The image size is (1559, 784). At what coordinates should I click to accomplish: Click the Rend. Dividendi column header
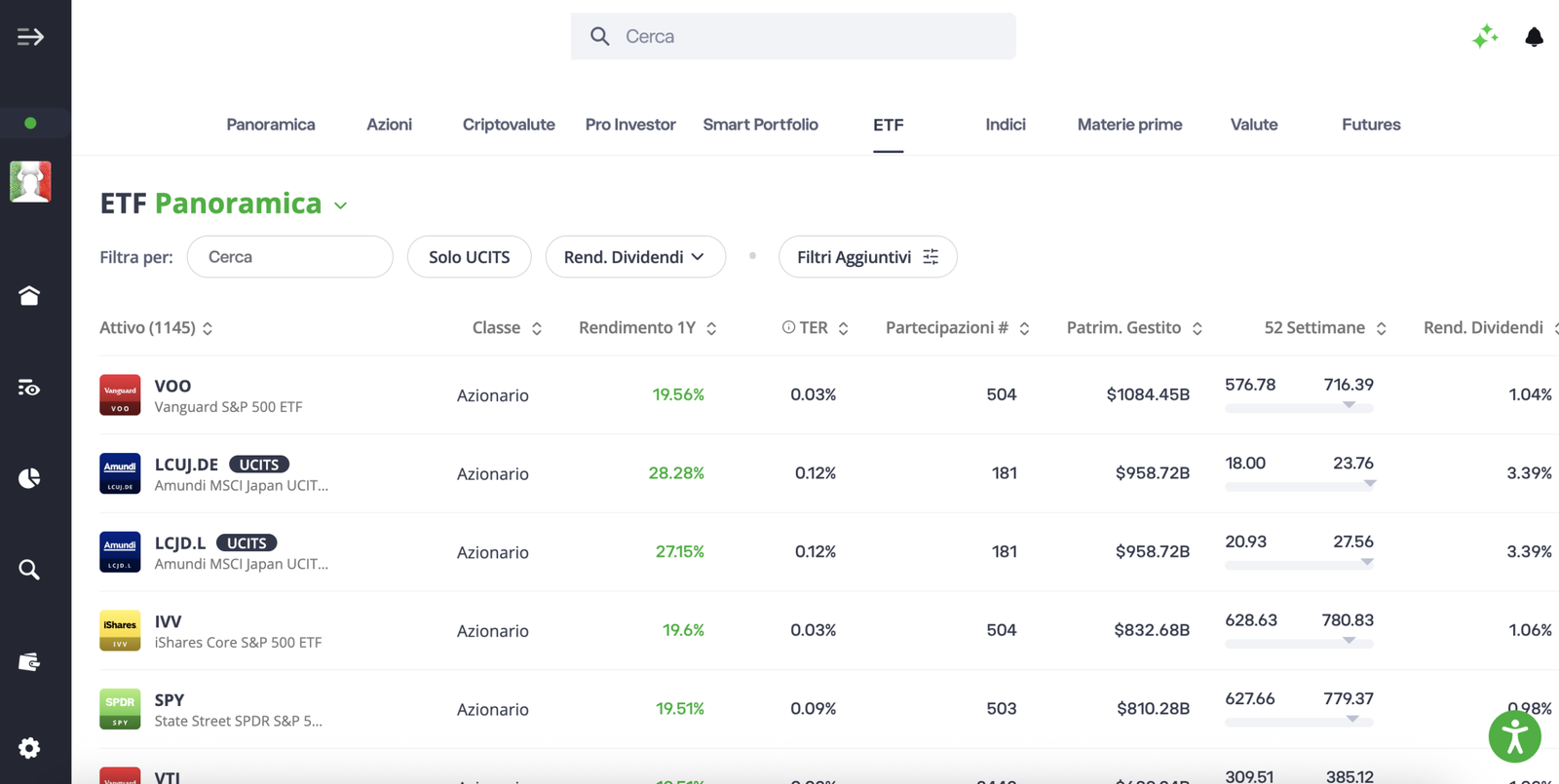pos(1483,327)
